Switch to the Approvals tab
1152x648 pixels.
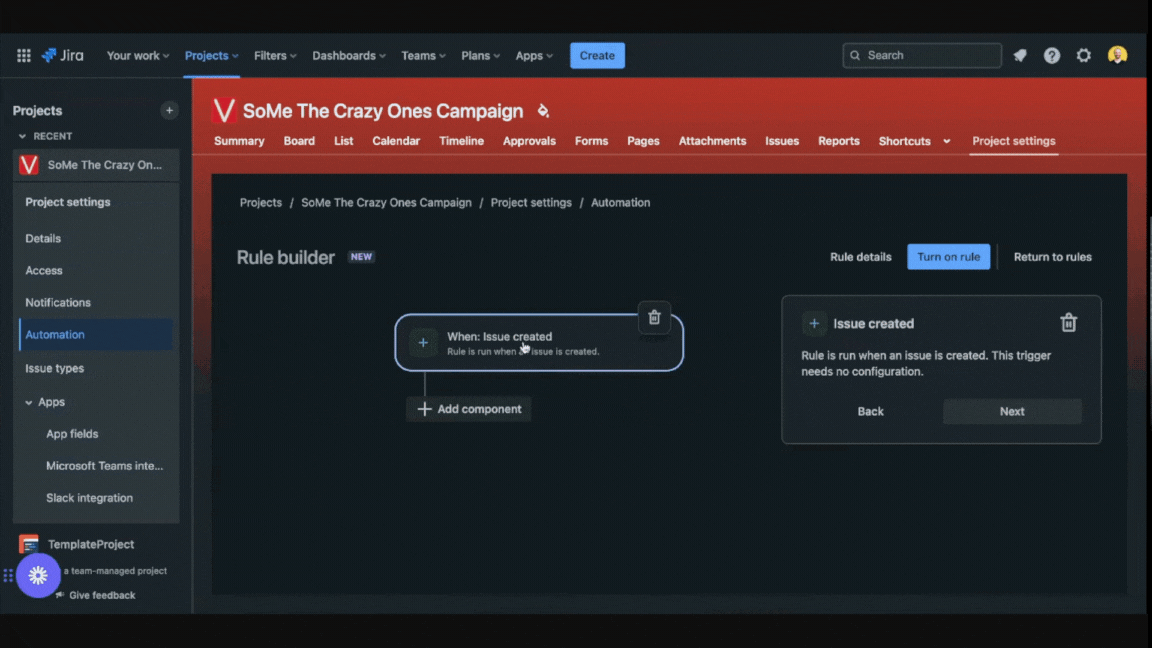pyautogui.click(x=529, y=141)
